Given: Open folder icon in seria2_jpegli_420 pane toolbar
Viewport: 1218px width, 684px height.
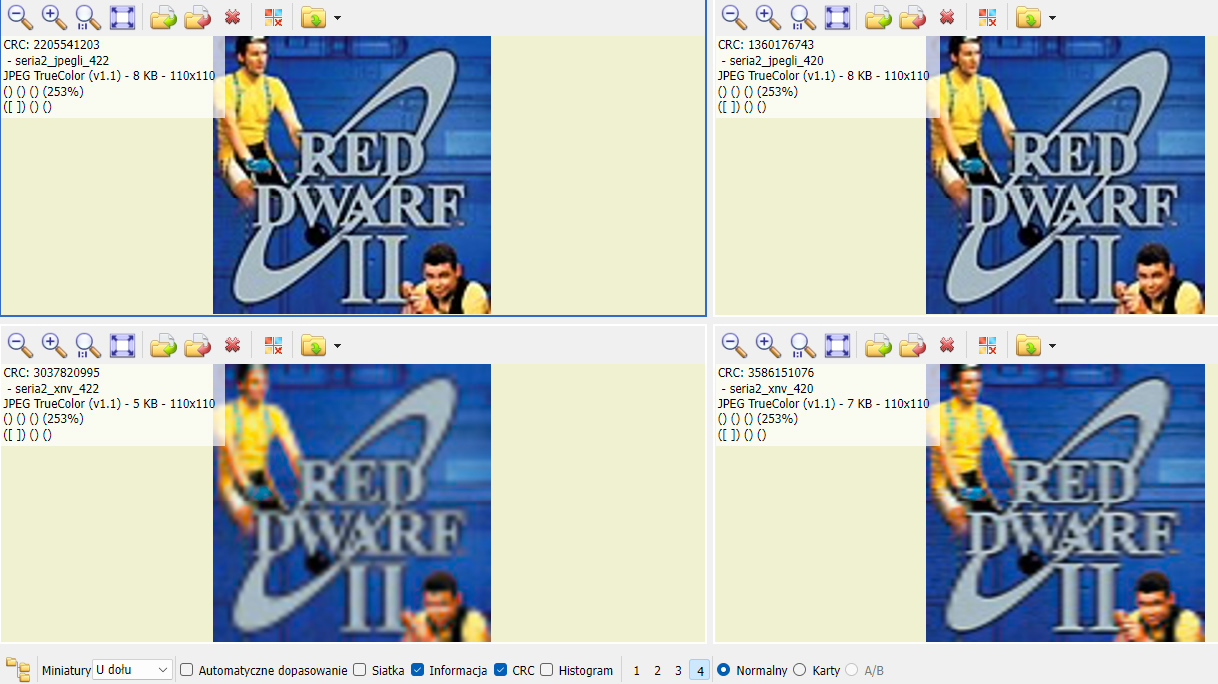Looking at the screenshot, I should click(1027, 17).
